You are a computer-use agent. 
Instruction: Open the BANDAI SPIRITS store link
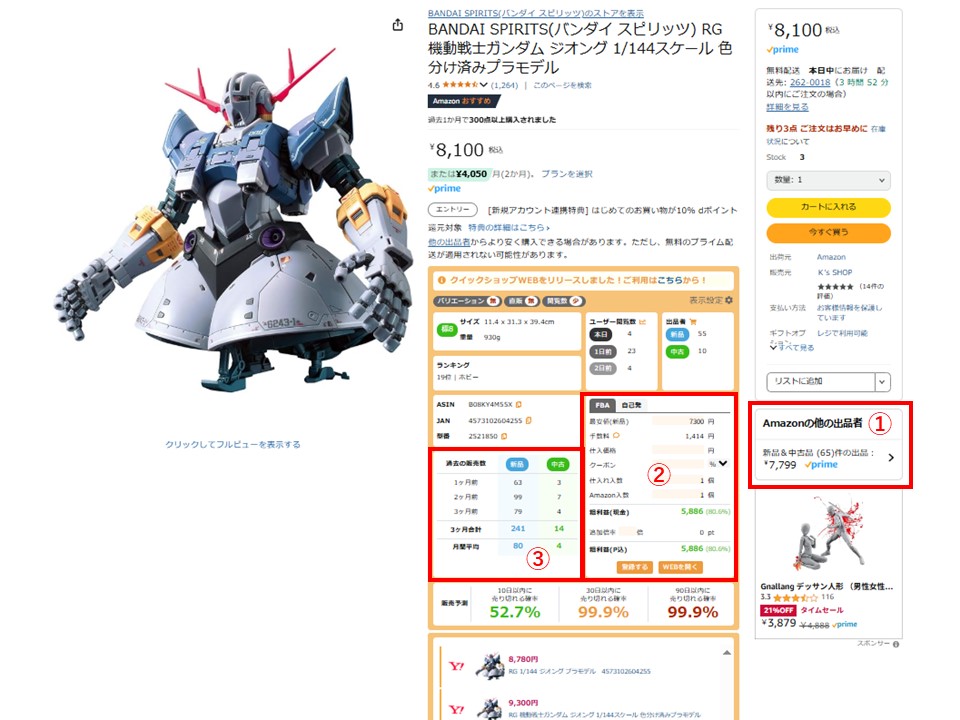point(536,13)
